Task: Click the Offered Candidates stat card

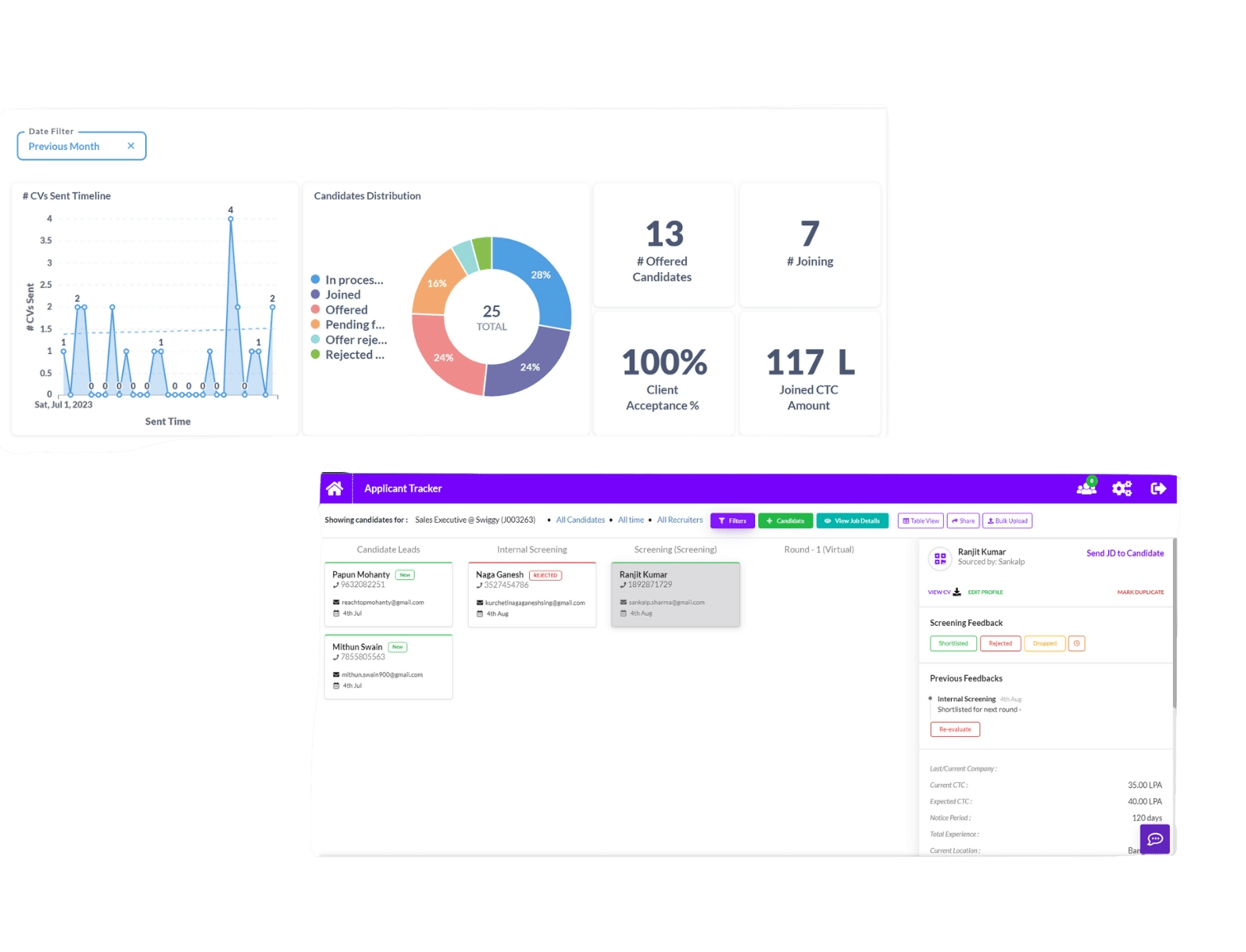Action: point(664,245)
